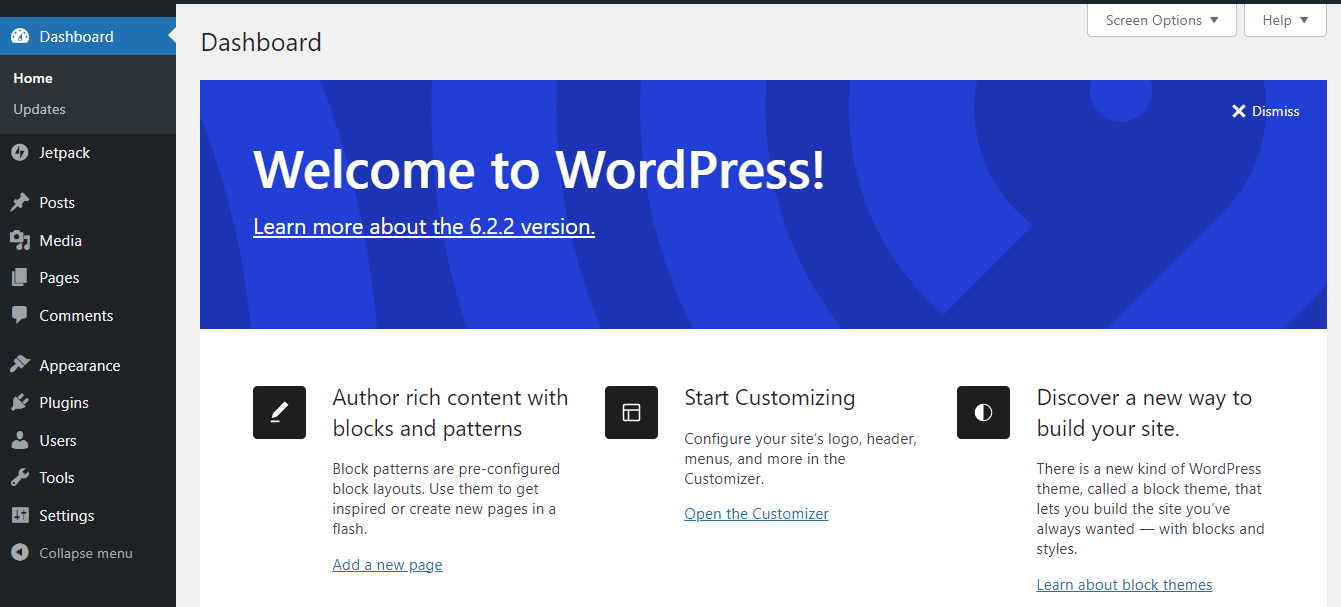Click the Settings sliders icon
The width and height of the screenshot is (1341, 607).
click(x=20, y=515)
